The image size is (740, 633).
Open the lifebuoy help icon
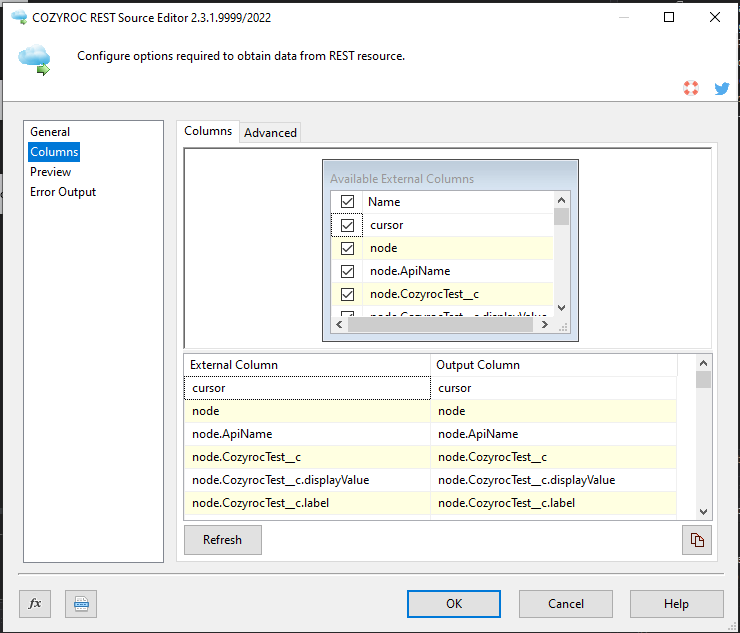pos(691,88)
